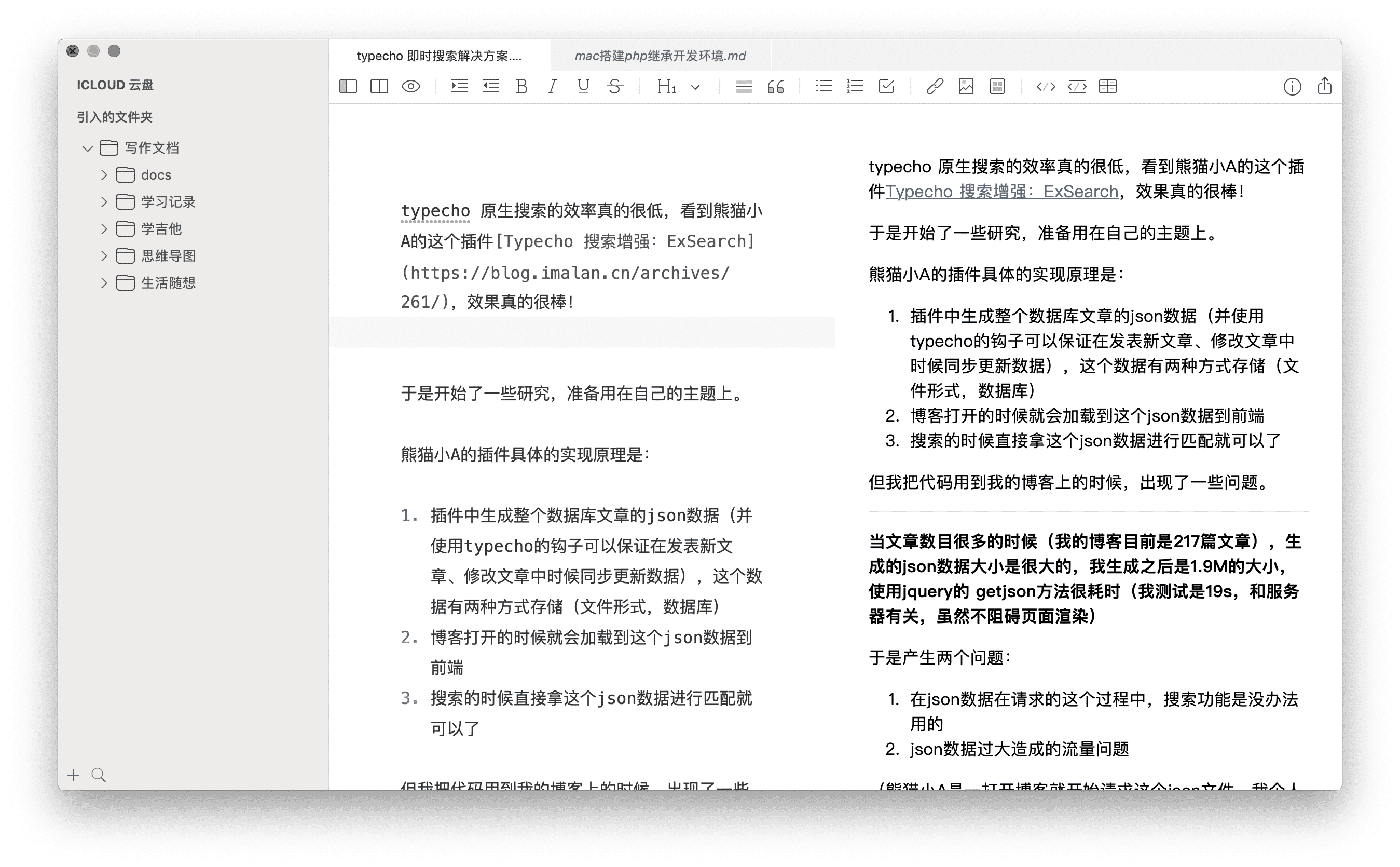Screen dimensions: 1400x867
Task: Insert code block
Action: pos(1077,87)
